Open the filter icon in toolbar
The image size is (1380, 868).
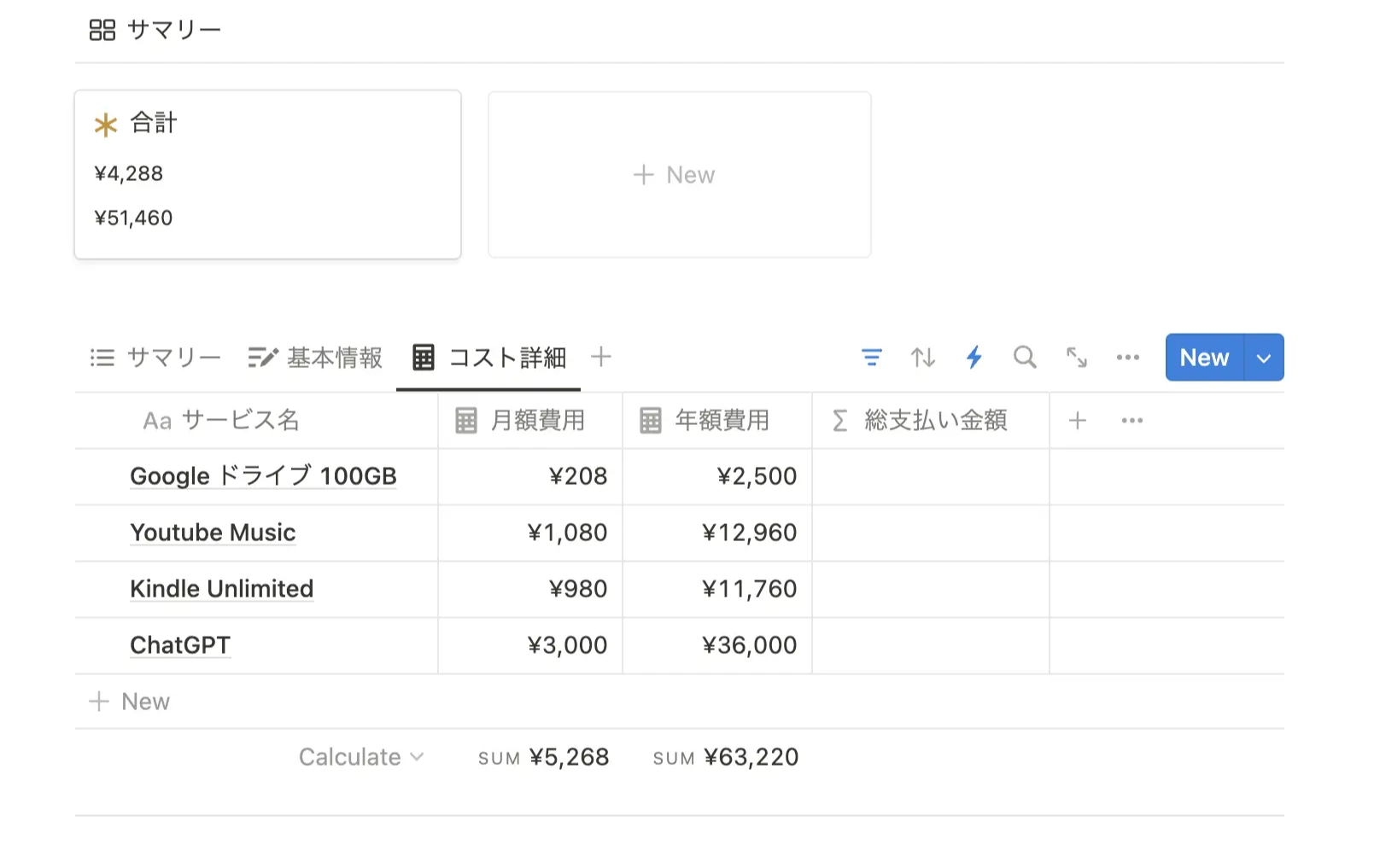[871, 358]
